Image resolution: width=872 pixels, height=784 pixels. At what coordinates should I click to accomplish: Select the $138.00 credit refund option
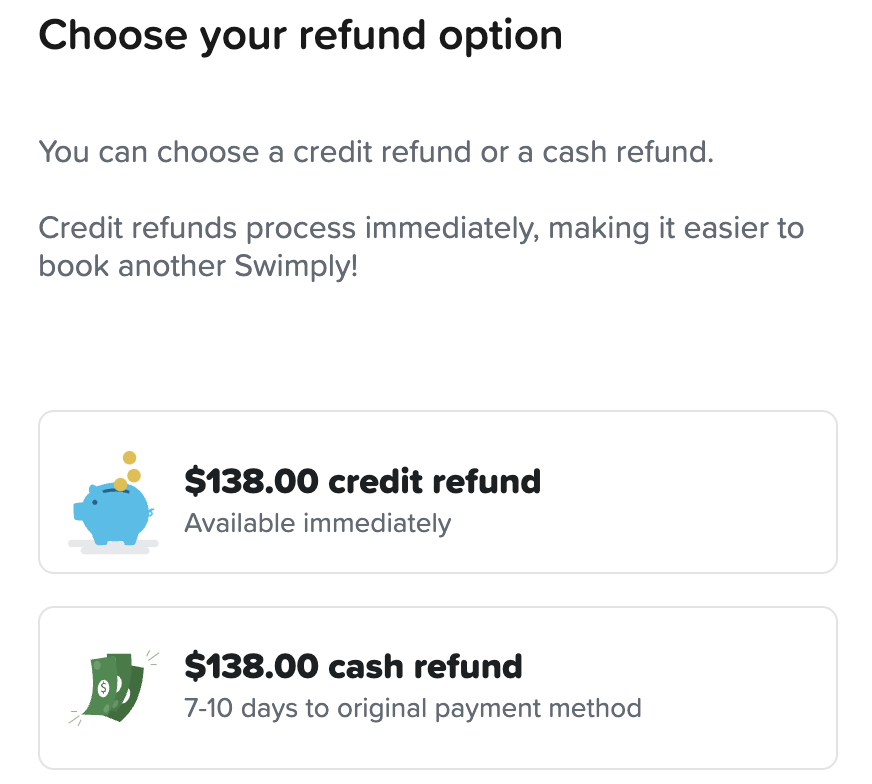coord(437,492)
